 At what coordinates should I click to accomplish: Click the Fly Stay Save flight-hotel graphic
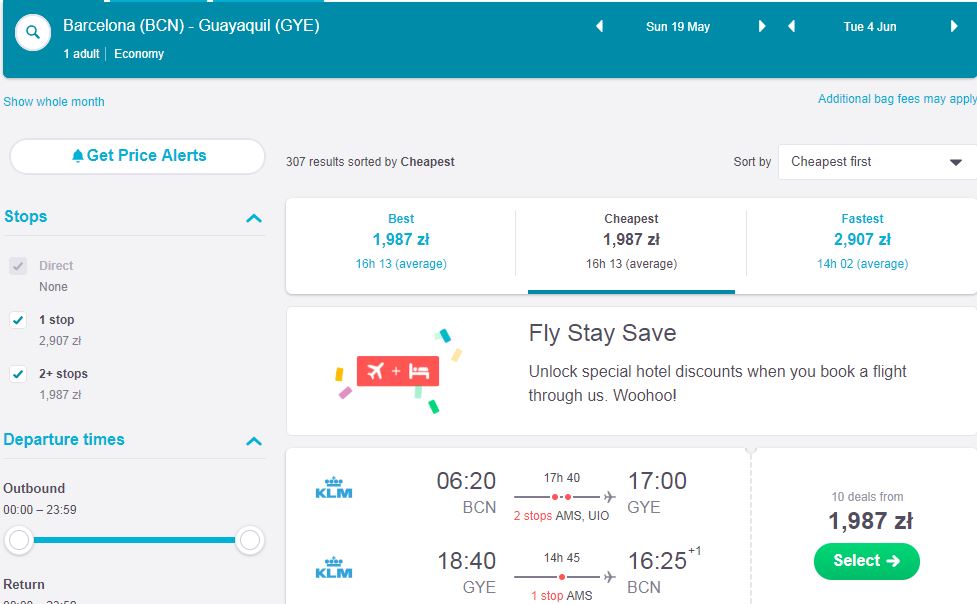tap(398, 372)
